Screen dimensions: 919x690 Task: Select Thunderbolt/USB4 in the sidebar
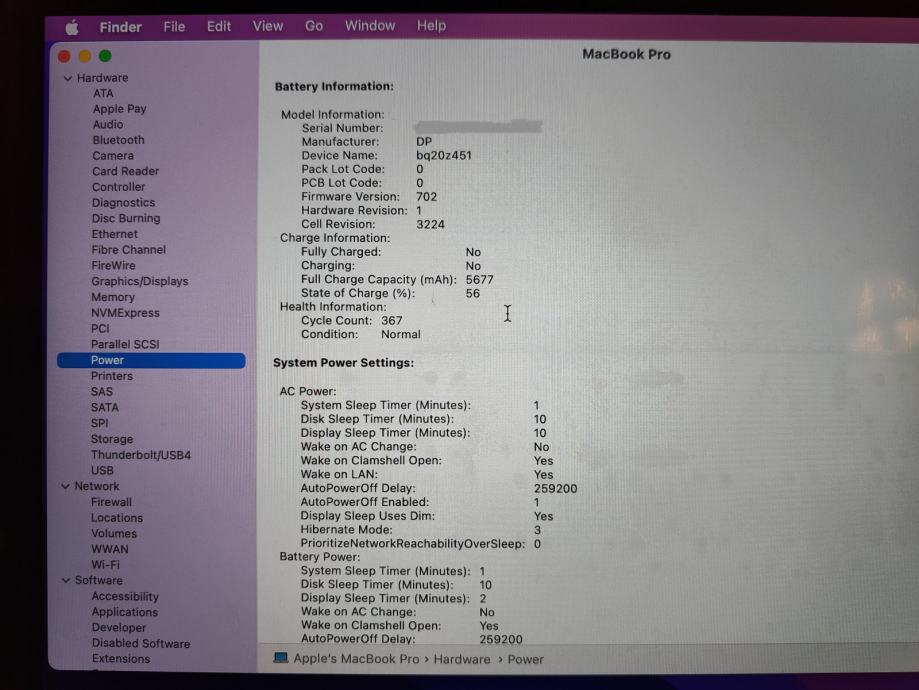pos(141,455)
